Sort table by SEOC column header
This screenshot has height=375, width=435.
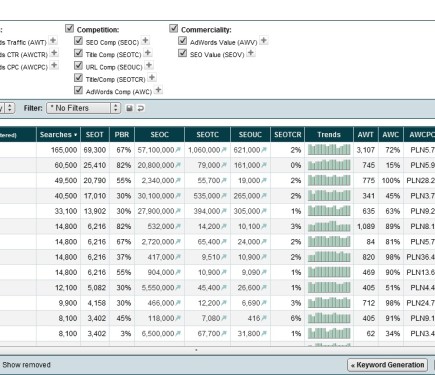pos(159,135)
